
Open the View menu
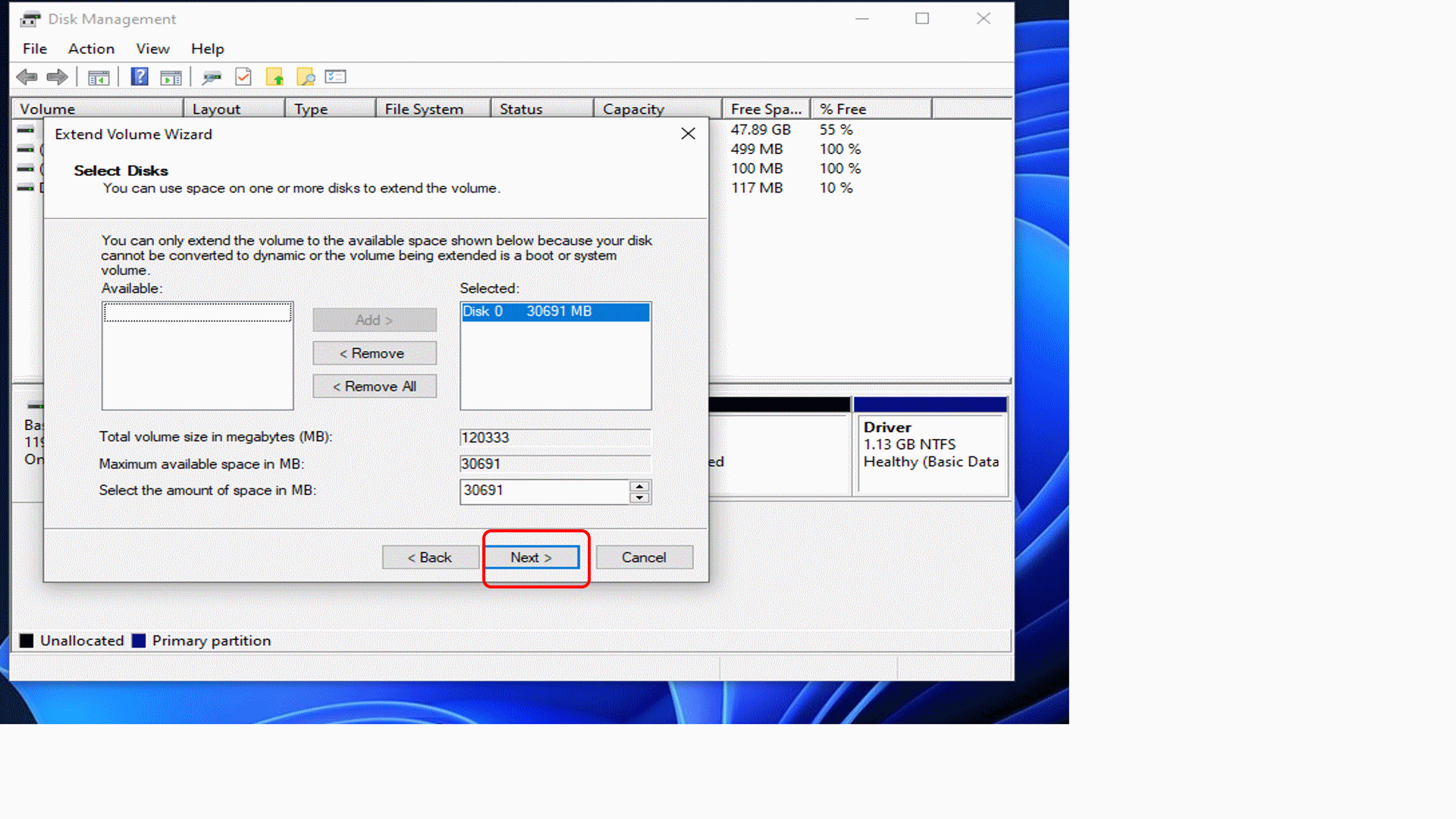point(152,49)
